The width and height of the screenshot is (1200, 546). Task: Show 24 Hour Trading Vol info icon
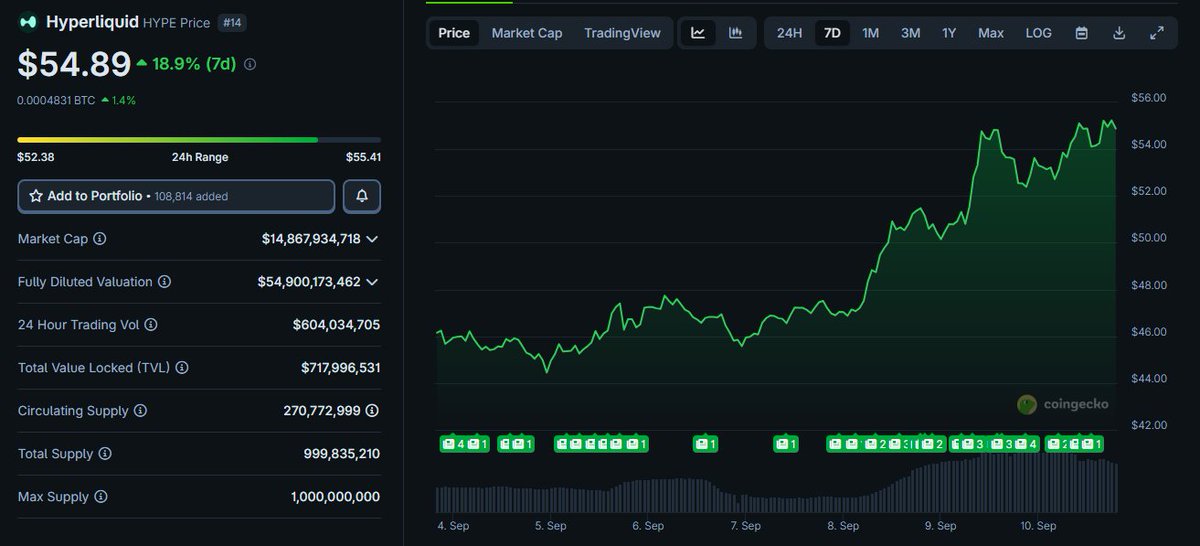coord(151,325)
